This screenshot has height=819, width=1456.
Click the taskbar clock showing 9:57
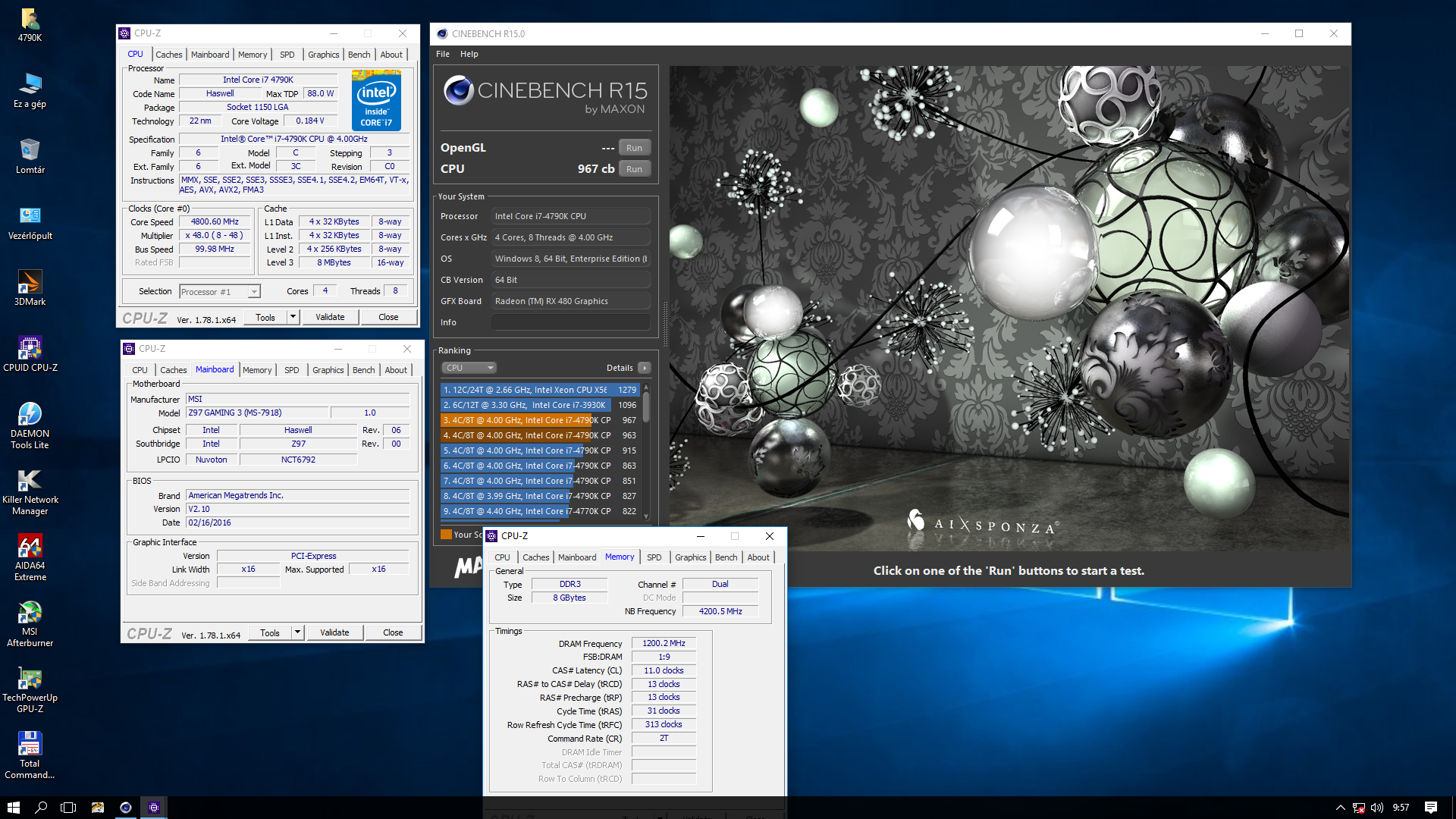pos(1401,808)
